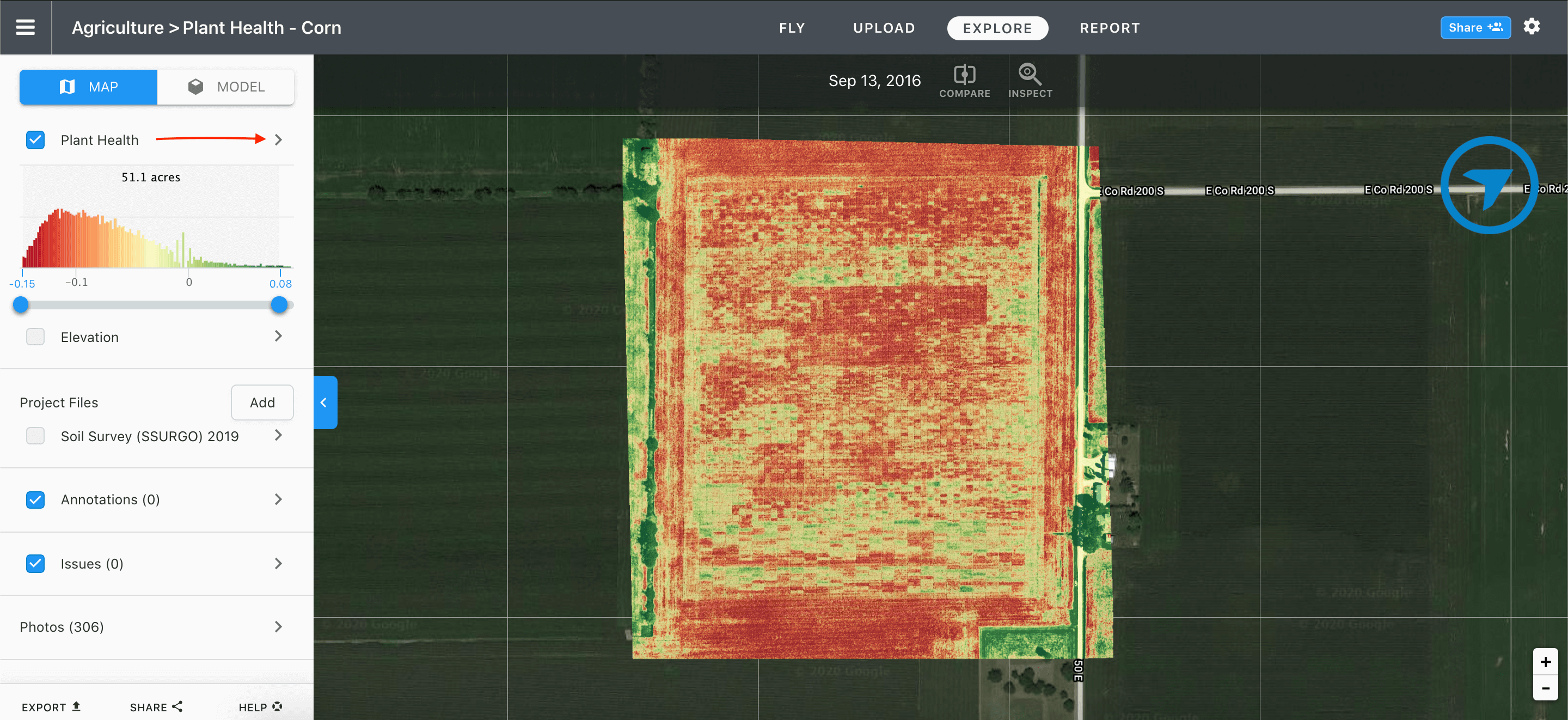
Task: Click the Compare icon
Action: pos(964,81)
